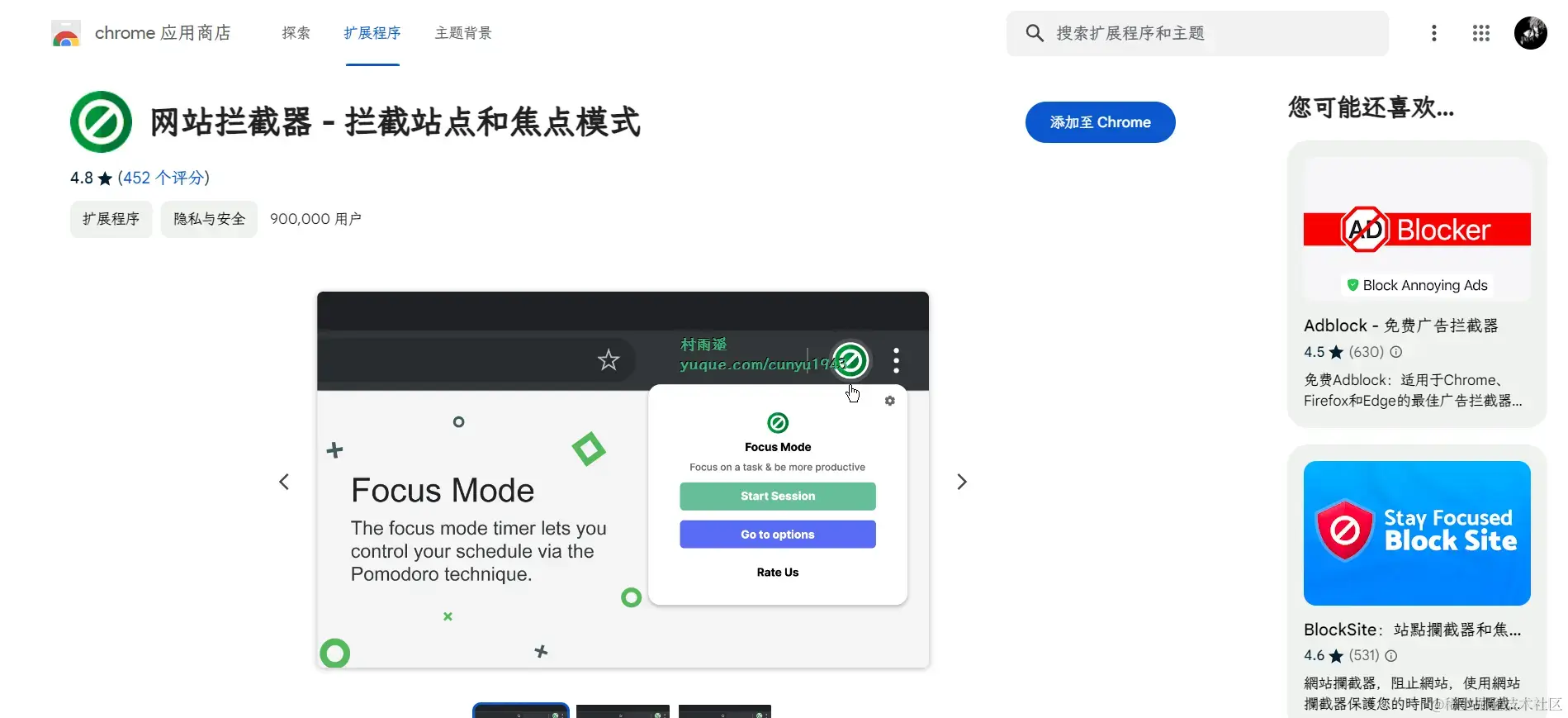The height and width of the screenshot is (718, 1568).
Task: Click the Block Annoying Ads label
Action: pos(1417,285)
